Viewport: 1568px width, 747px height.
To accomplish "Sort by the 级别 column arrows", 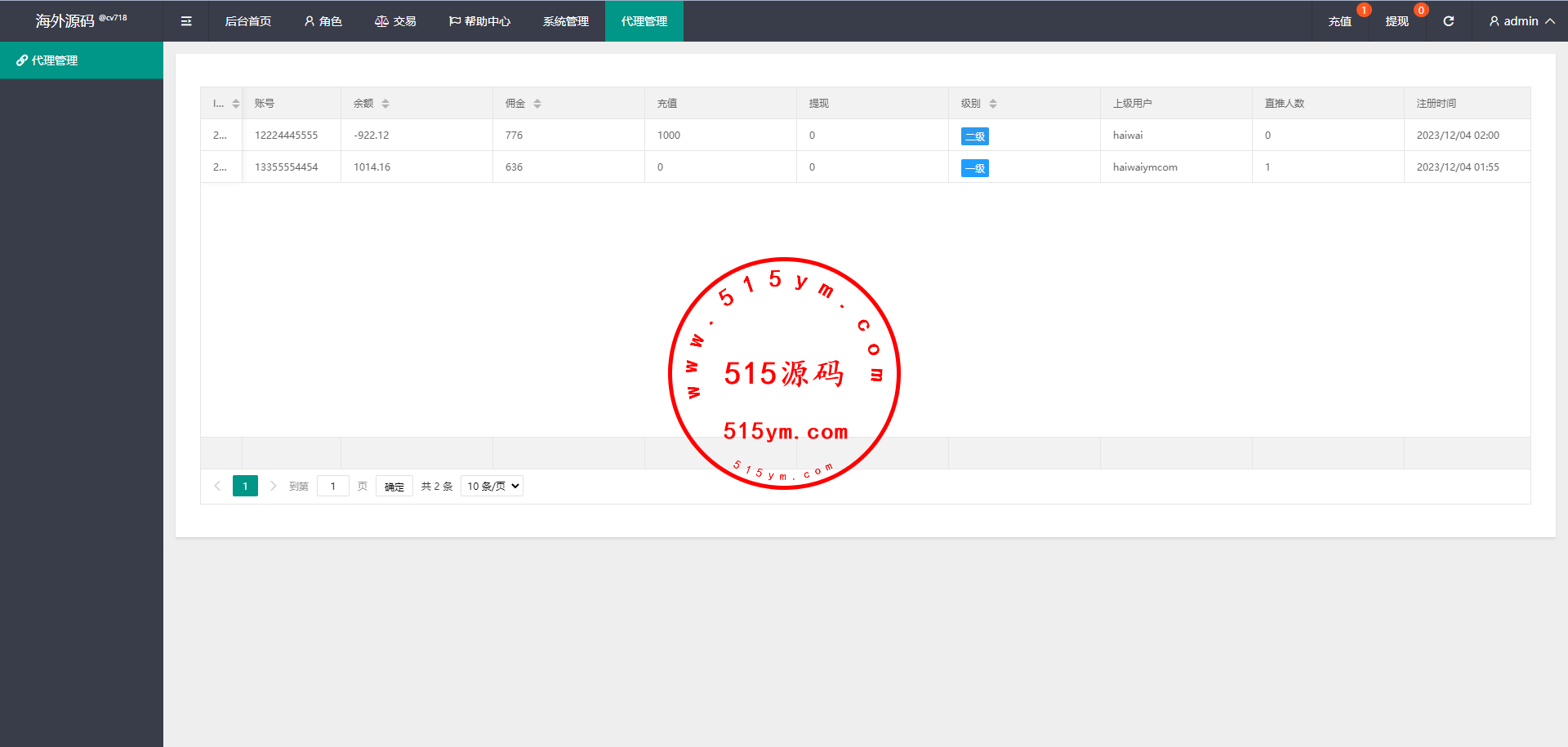I will 993,104.
